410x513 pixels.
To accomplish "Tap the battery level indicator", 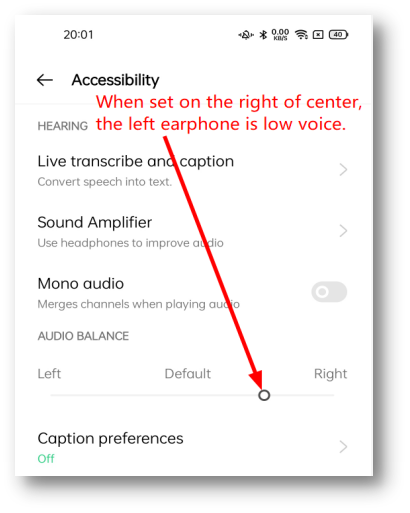I will pyautogui.click(x=338, y=35).
